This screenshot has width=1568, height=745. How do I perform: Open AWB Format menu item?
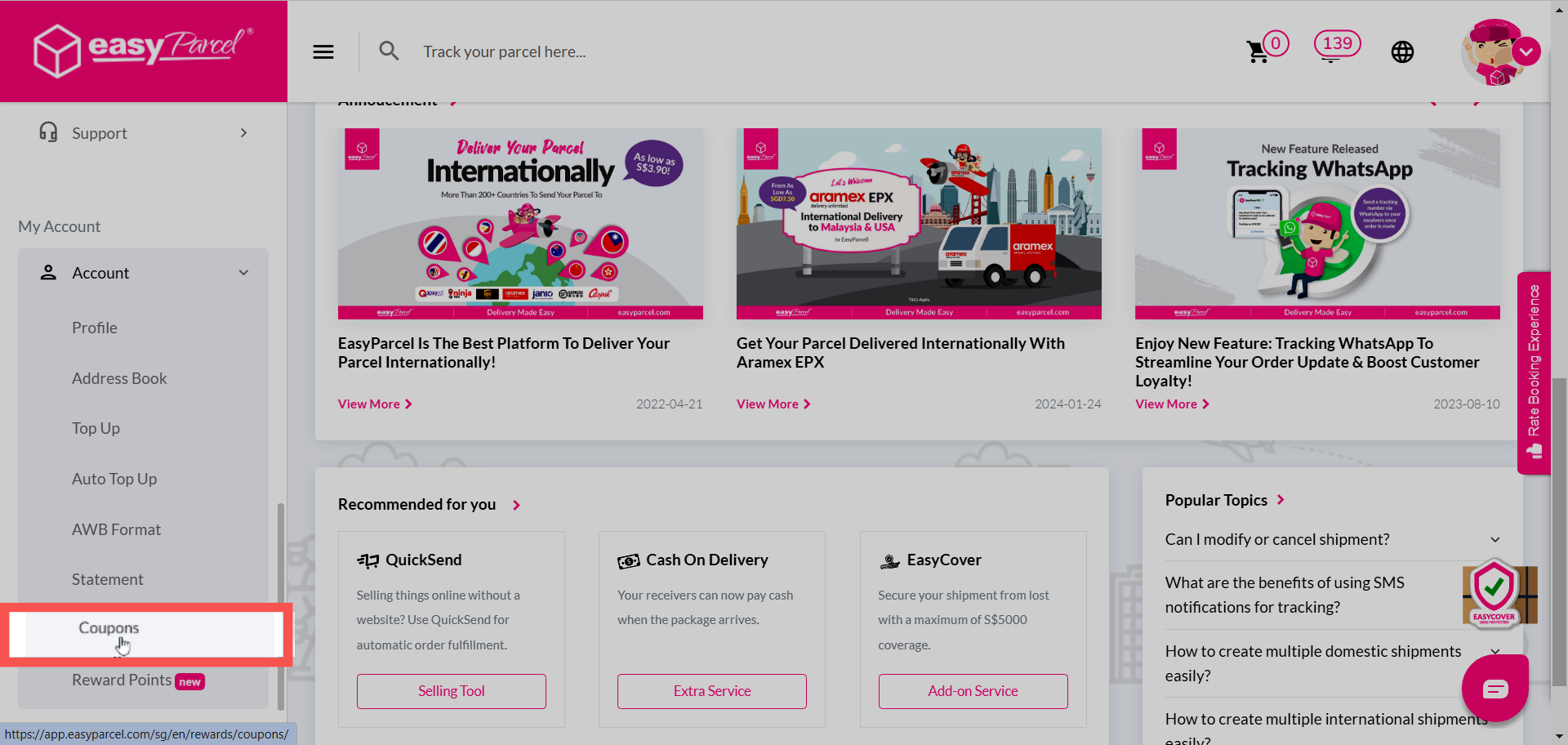pos(116,529)
